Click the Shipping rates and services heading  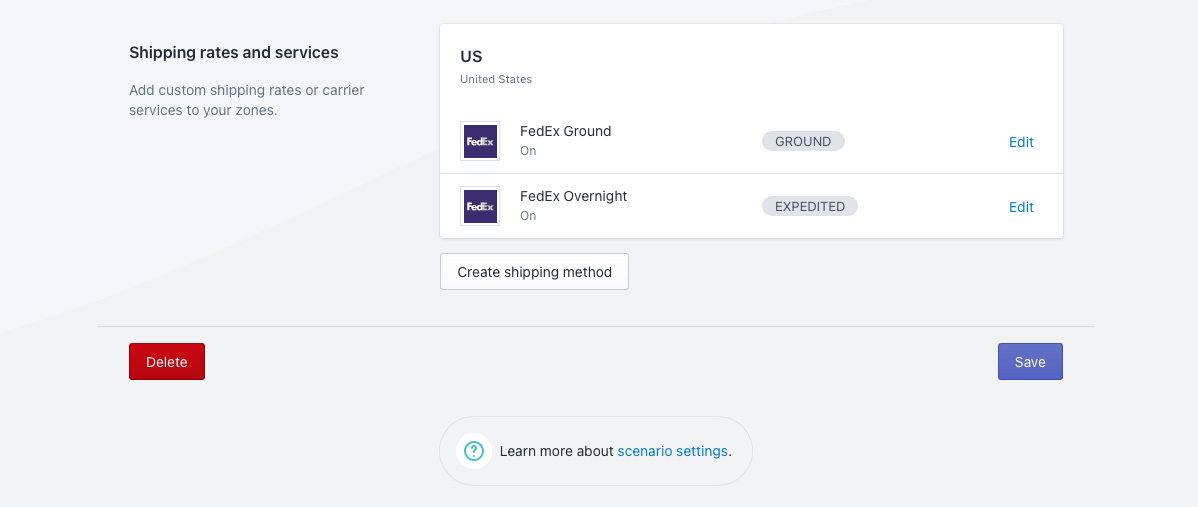point(234,52)
